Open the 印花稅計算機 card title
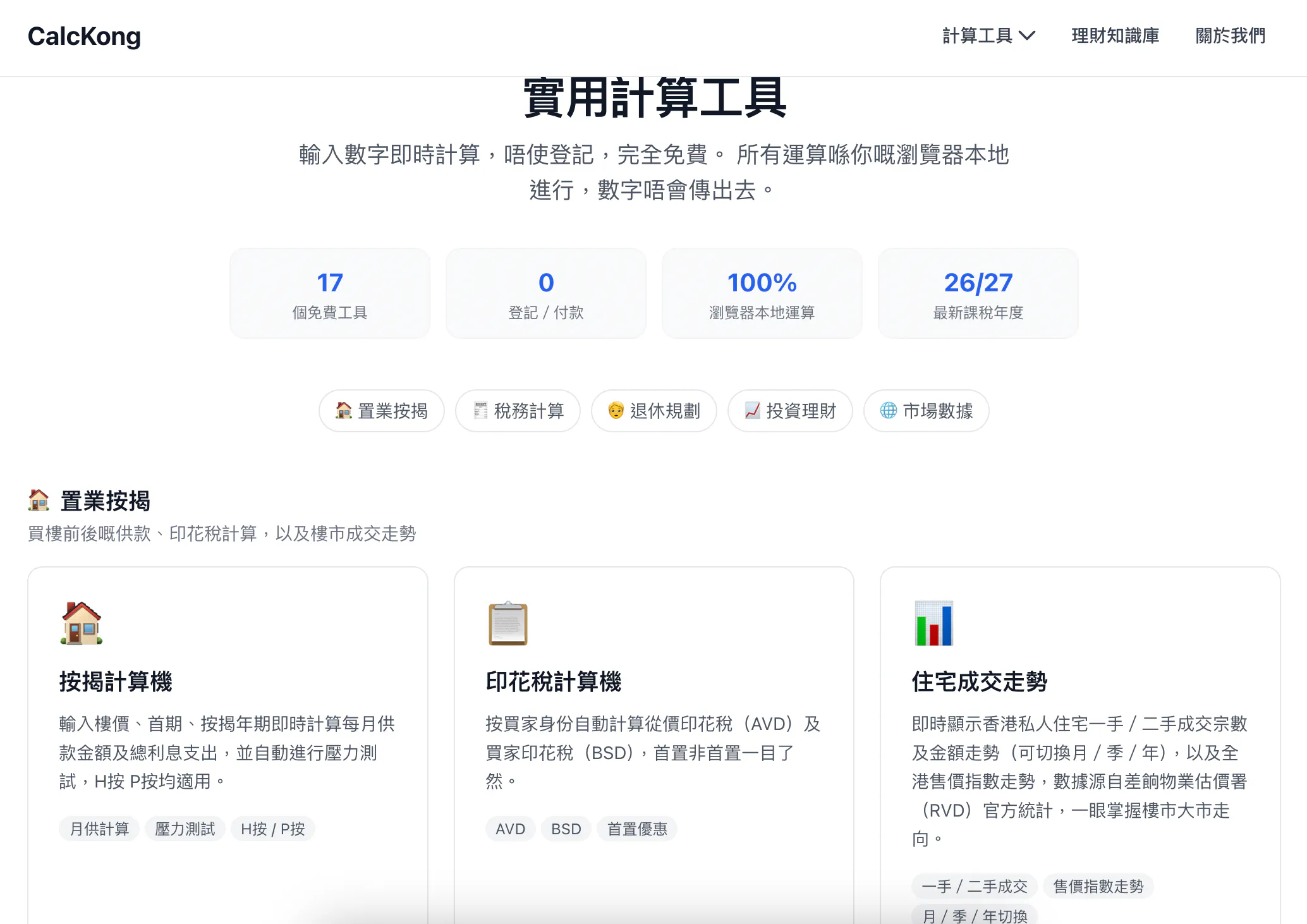This screenshot has width=1307, height=924. pyautogui.click(x=554, y=682)
